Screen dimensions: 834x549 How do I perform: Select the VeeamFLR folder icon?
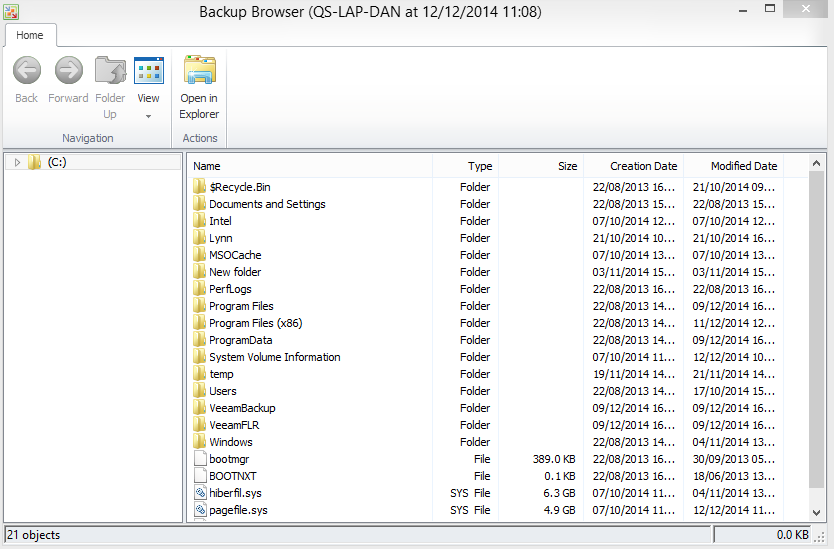click(199, 425)
